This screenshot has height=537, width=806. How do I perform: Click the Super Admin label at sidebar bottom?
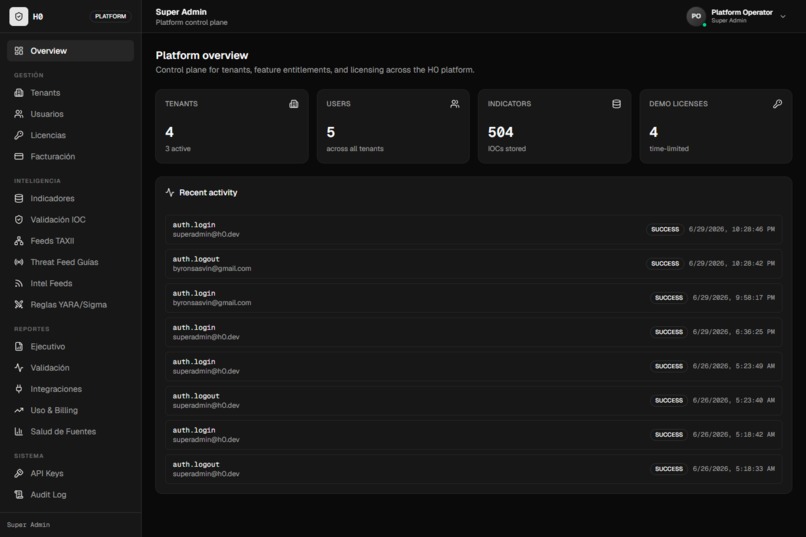pos(28,525)
